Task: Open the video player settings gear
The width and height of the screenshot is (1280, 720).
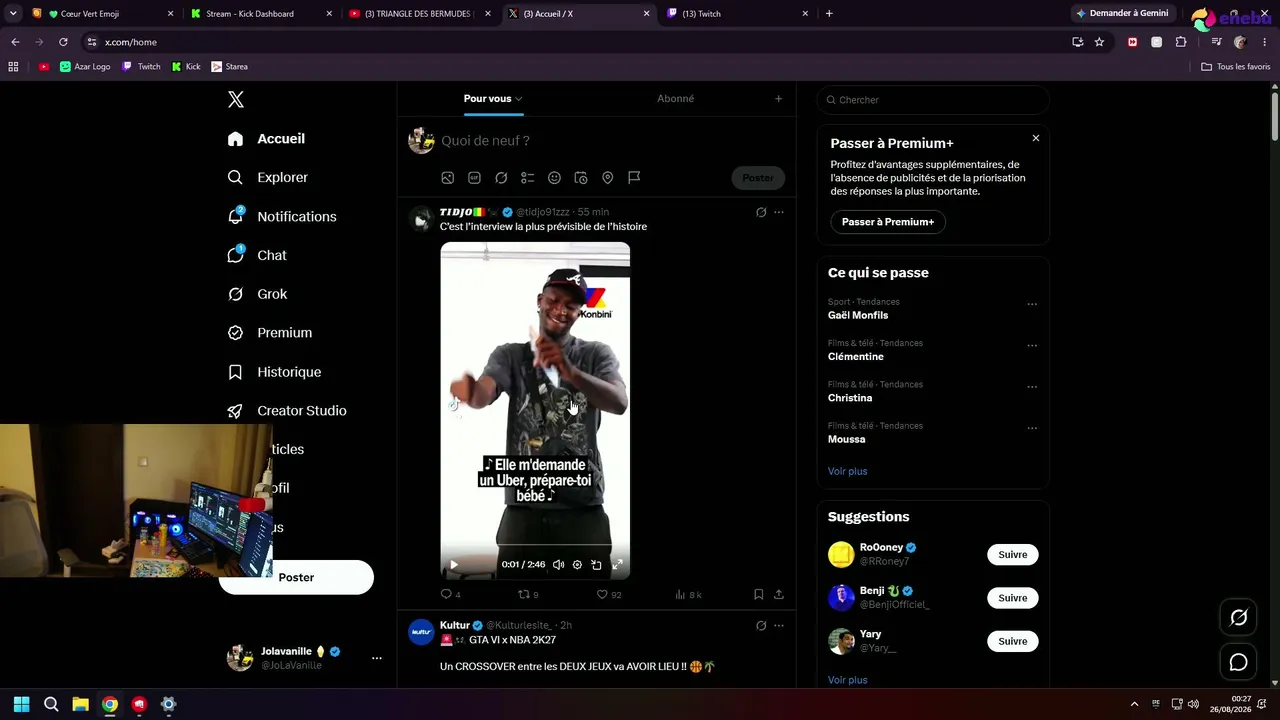Action: pos(577,565)
